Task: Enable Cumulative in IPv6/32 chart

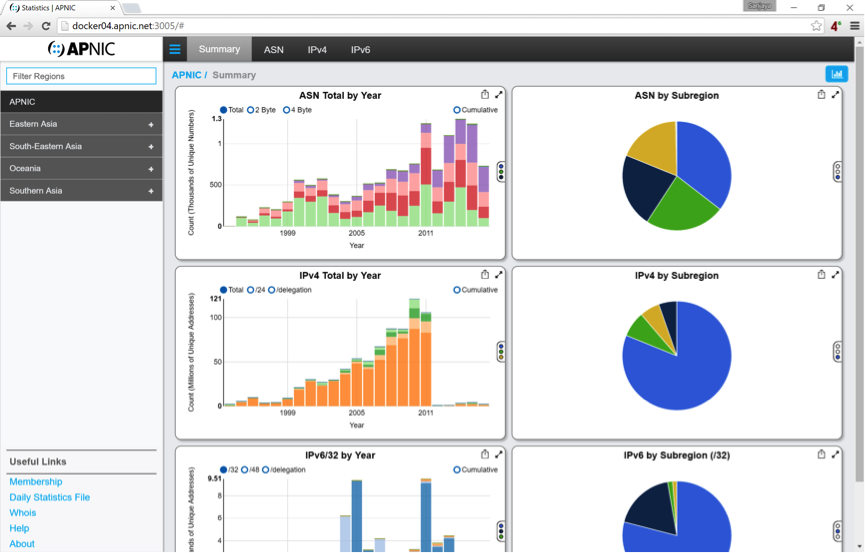Action: (476, 470)
